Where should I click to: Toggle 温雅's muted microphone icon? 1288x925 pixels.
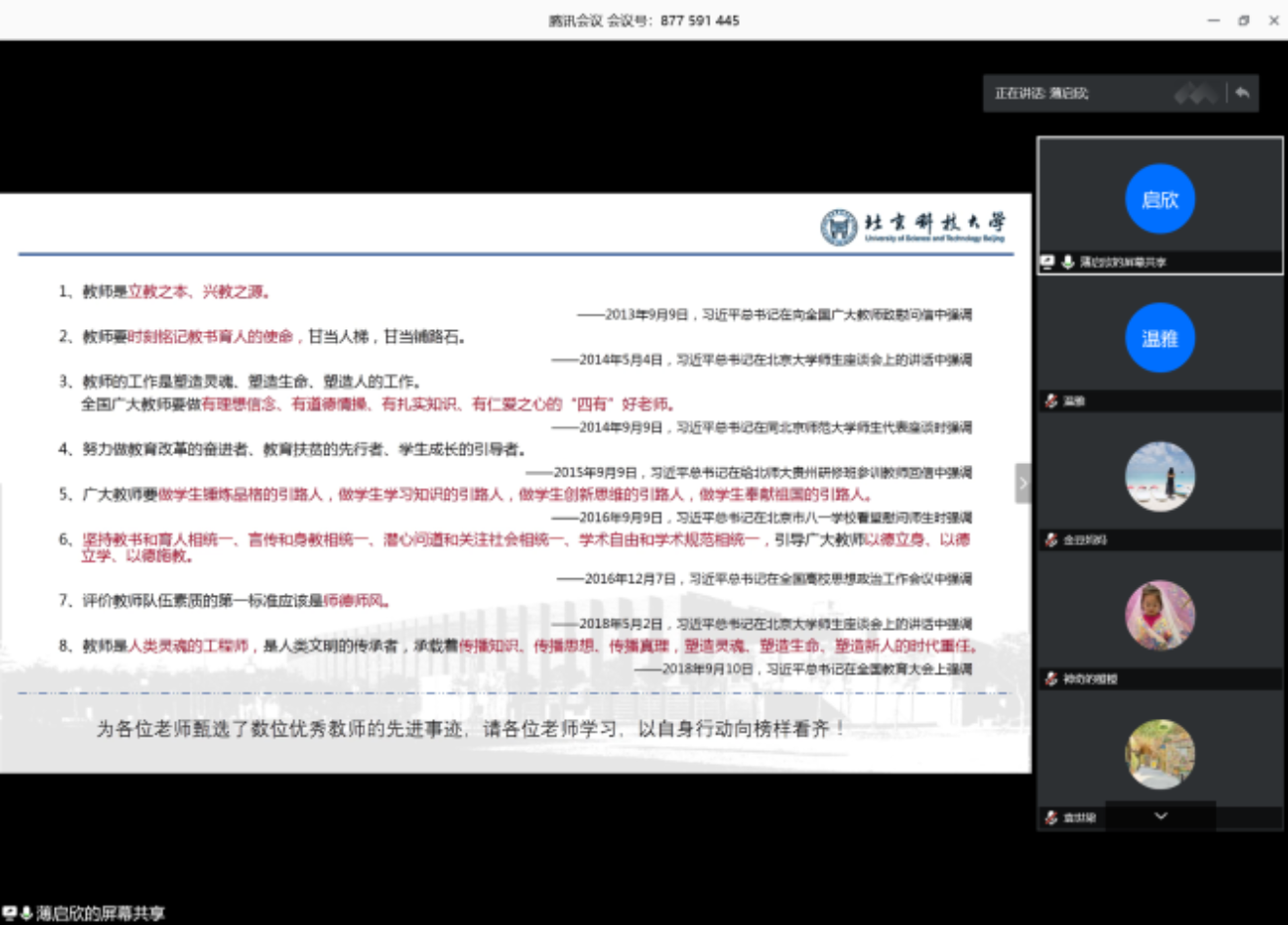1049,400
